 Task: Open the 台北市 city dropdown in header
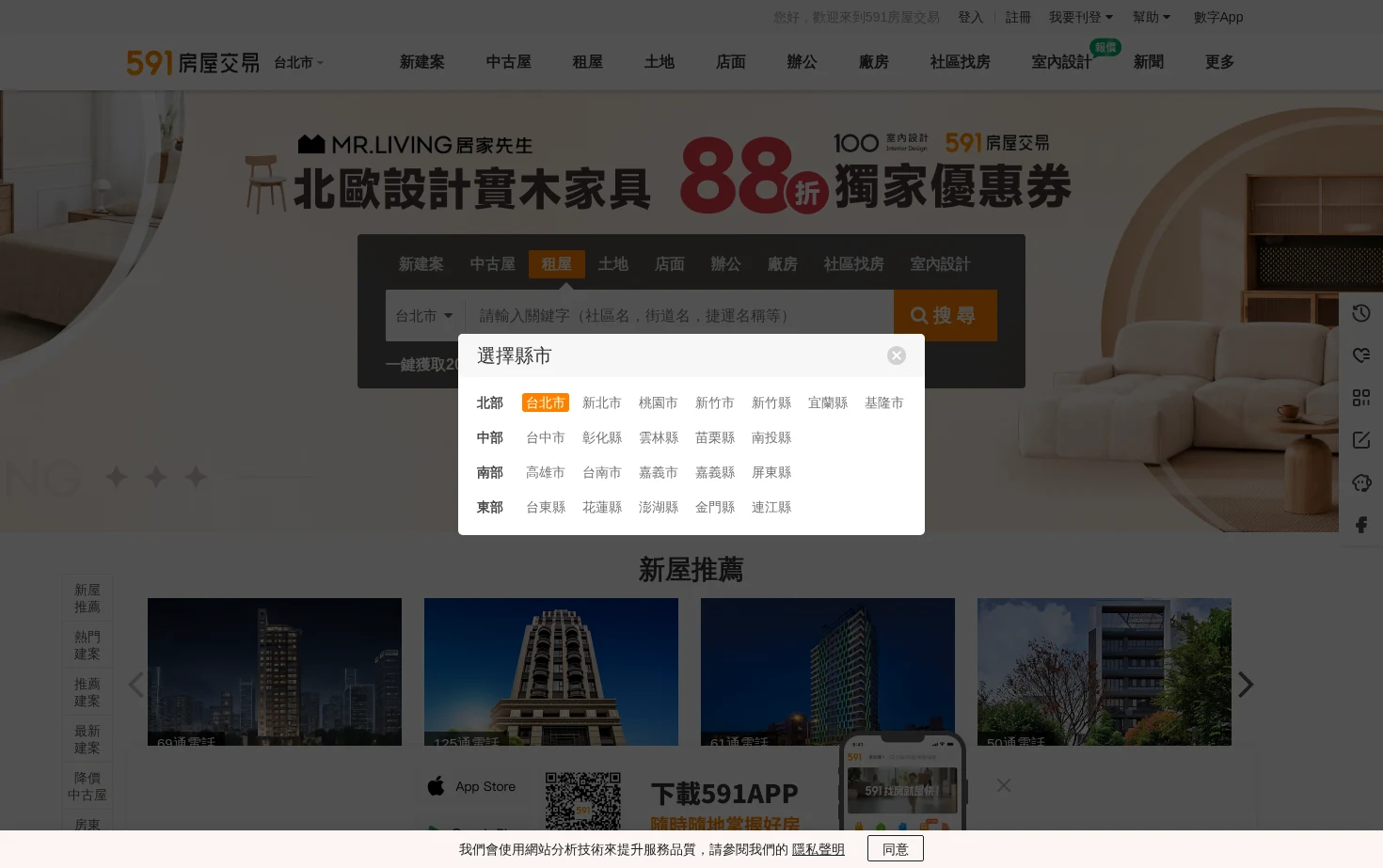[298, 63]
